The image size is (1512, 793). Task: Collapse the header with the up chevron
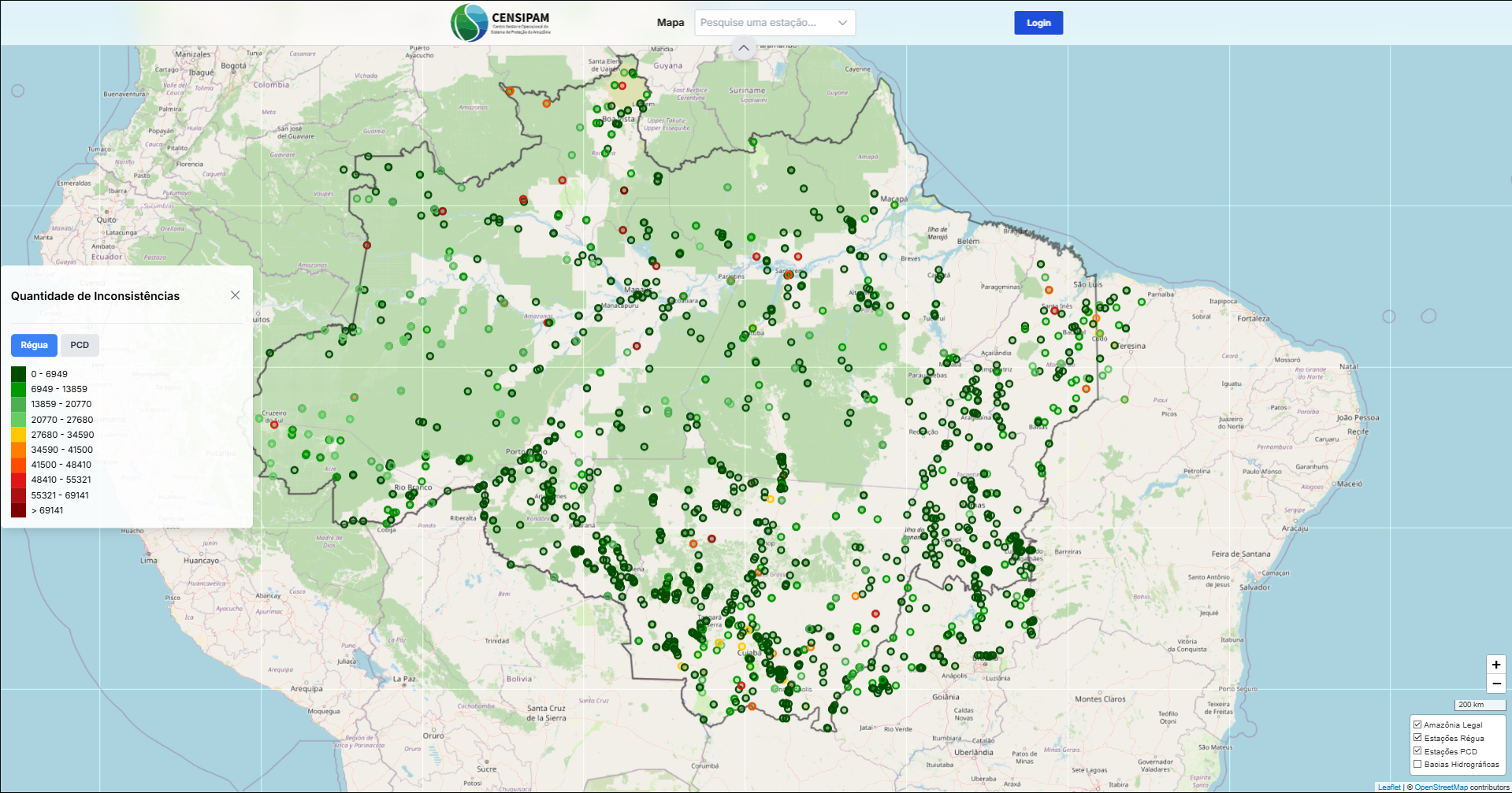click(743, 48)
